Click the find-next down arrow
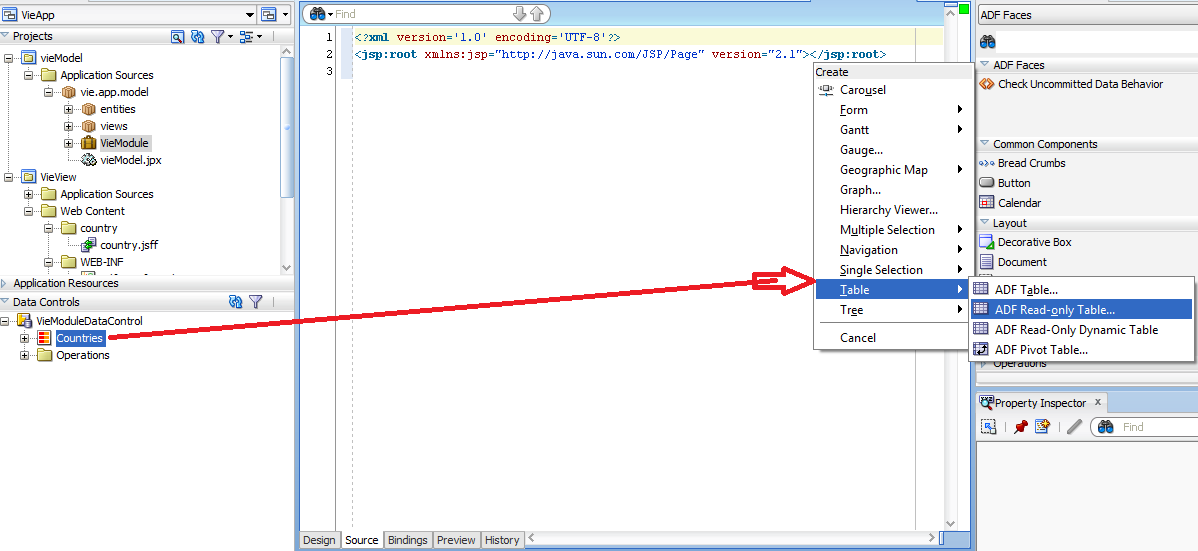This screenshot has height=551, width=1198. (520, 14)
